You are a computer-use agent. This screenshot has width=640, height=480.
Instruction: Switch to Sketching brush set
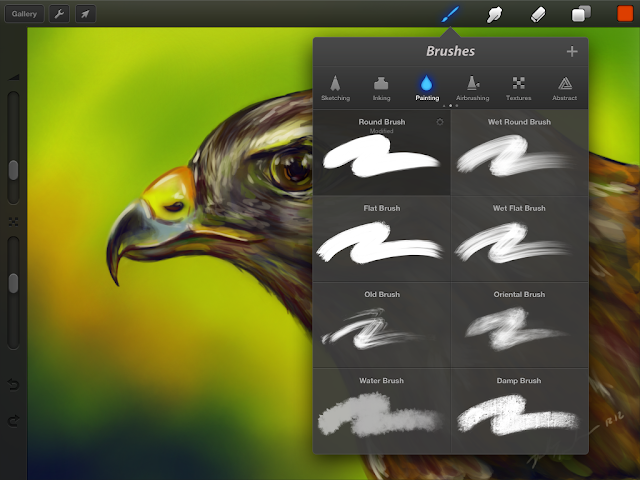[x=336, y=88]
